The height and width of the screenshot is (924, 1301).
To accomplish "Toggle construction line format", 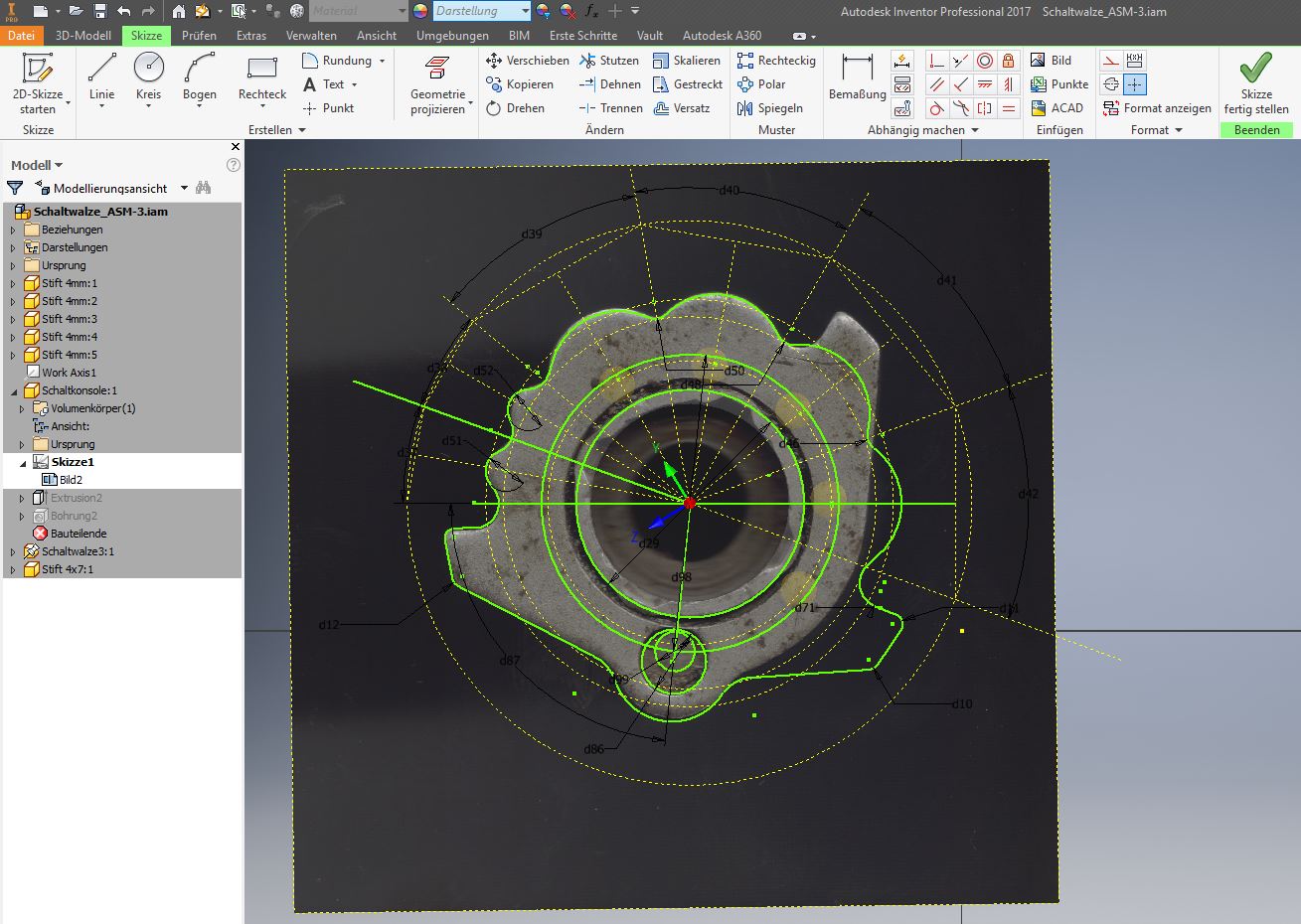I will click(x=1111, y=61).
